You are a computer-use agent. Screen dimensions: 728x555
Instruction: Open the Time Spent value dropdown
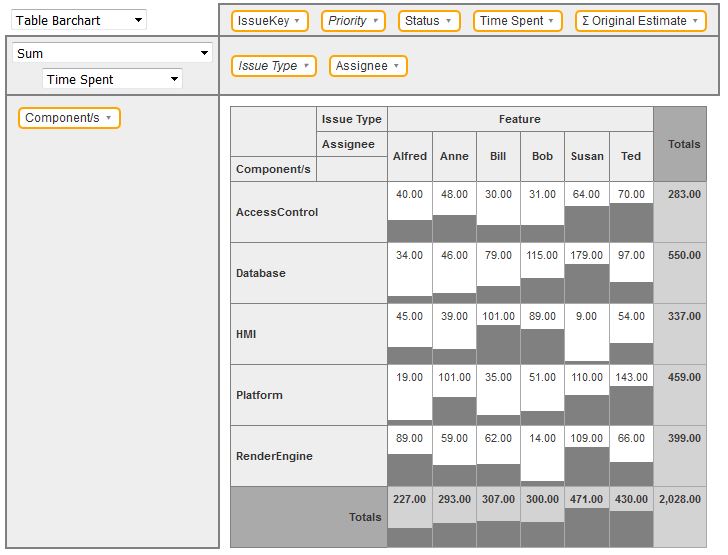point(112,80)
